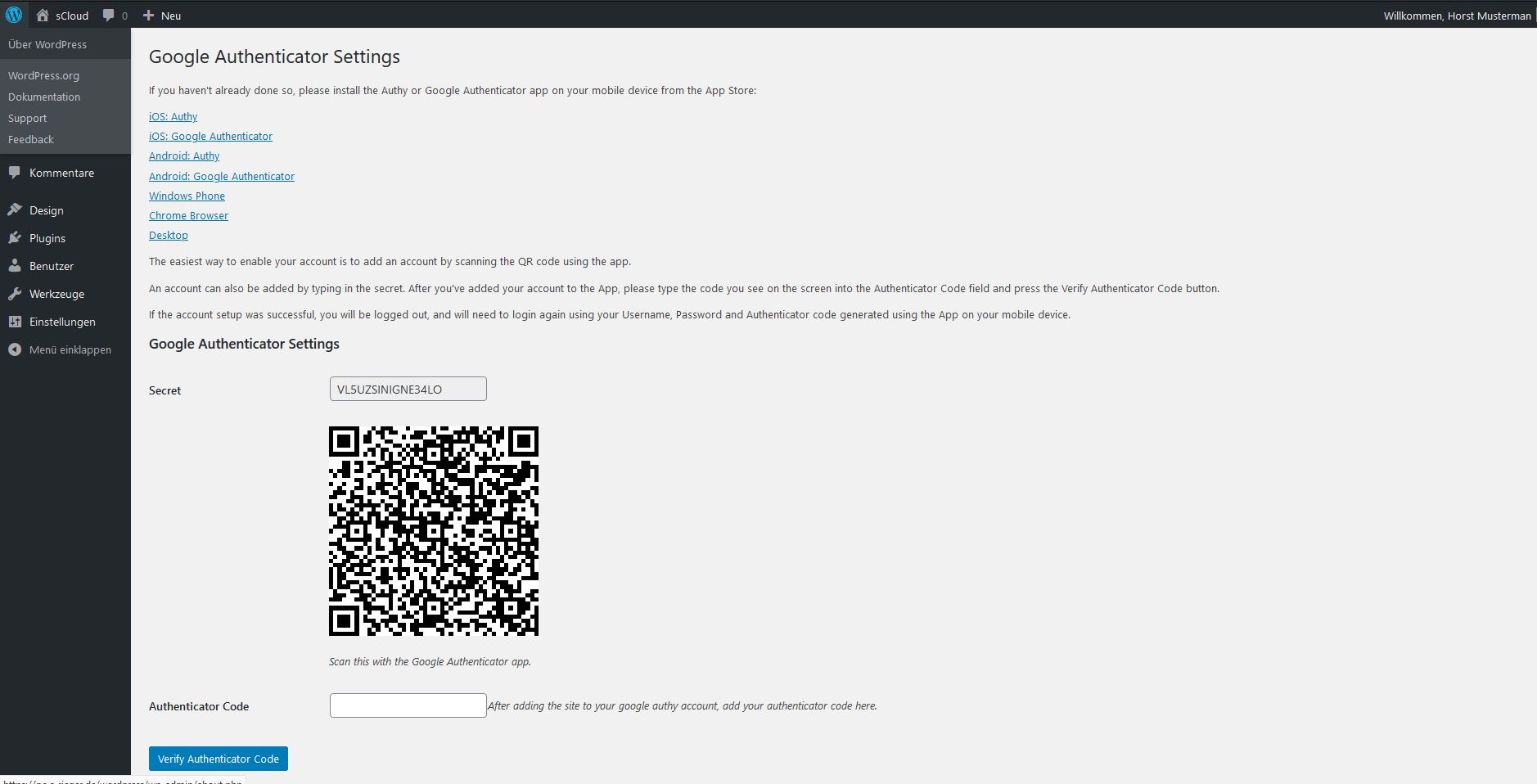Open Dokumentation submenu entry
The height and width of the screenshot is (784, 1537).
pos(44,97)
